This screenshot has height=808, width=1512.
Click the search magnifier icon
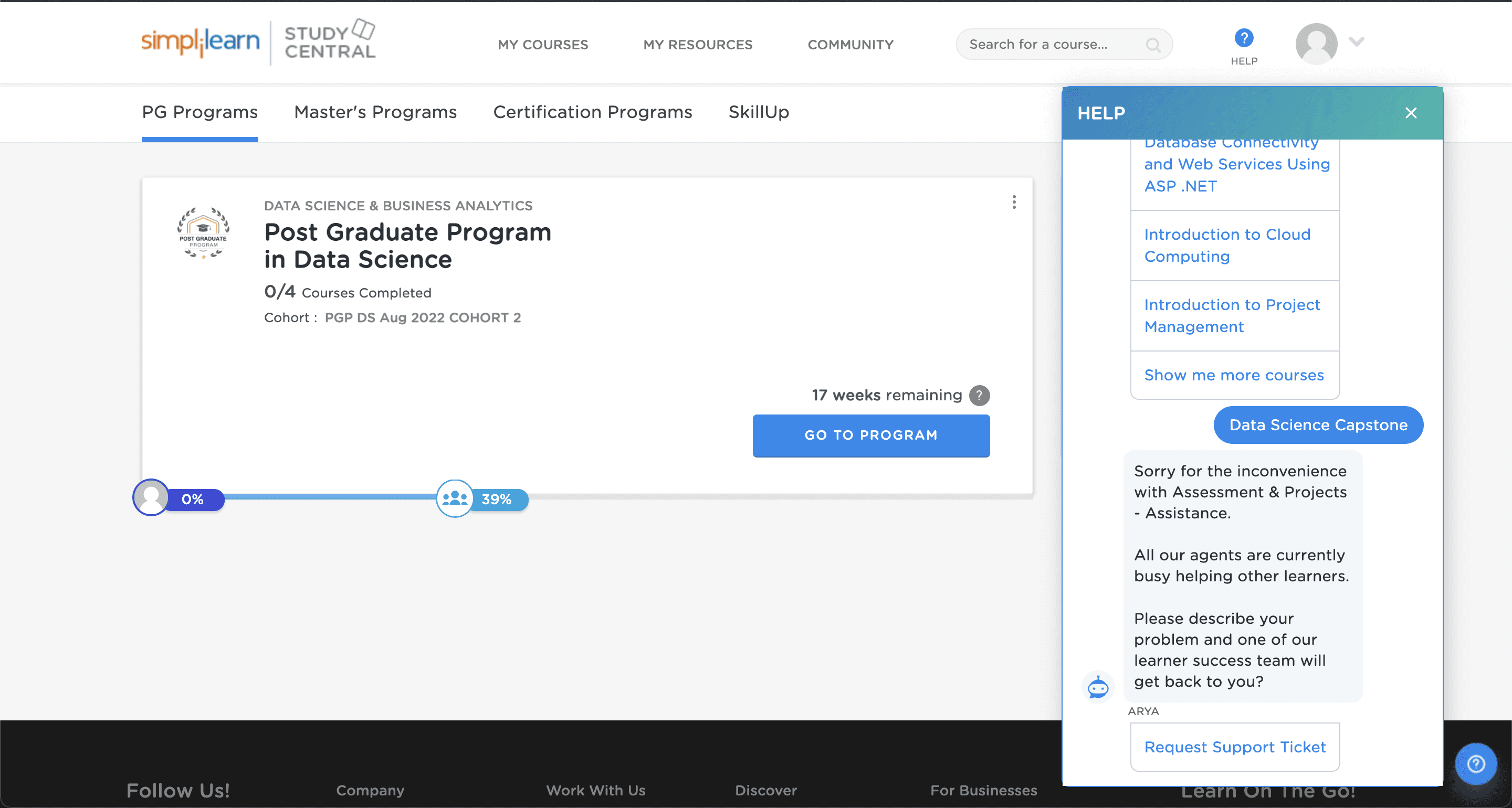point(1153,45)
